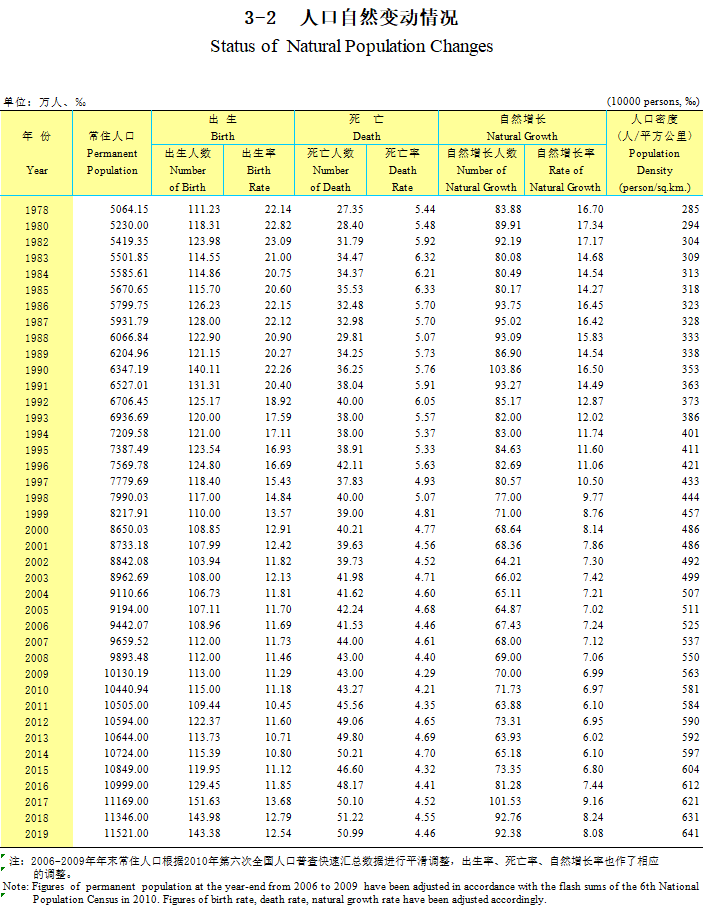Click the "Natural Growth" group header
The width and height of the screenshot is (703, 906).
point(522,127)
